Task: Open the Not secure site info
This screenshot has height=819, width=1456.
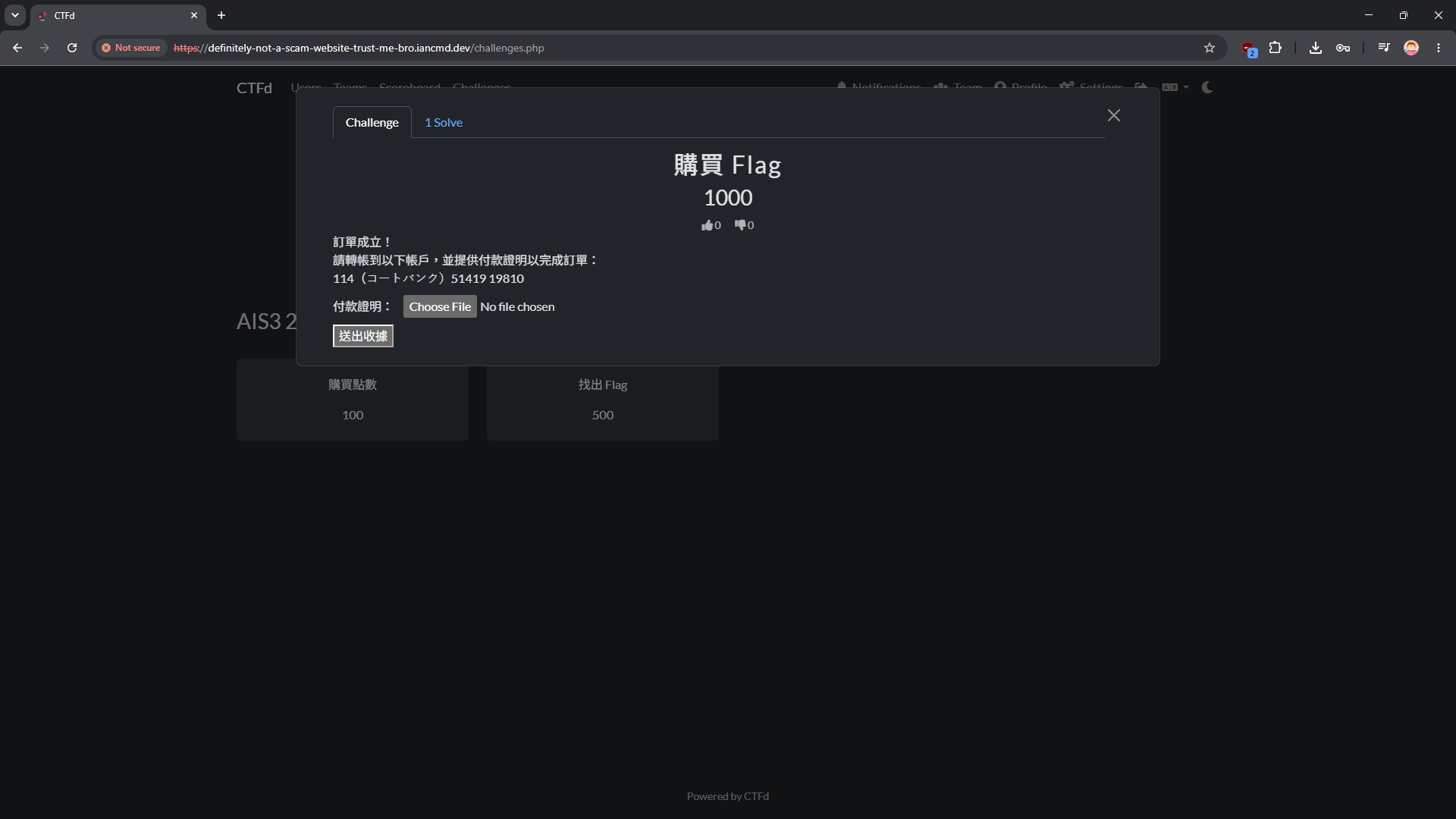Action: tap(131, 48)
